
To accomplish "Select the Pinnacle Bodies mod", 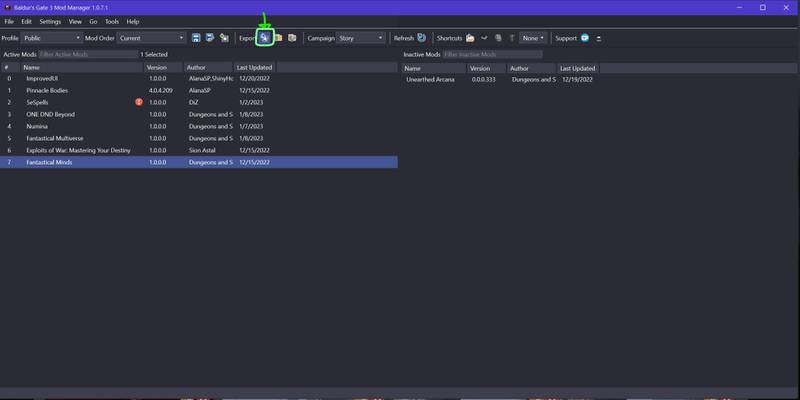I will (x=199, y=90).
